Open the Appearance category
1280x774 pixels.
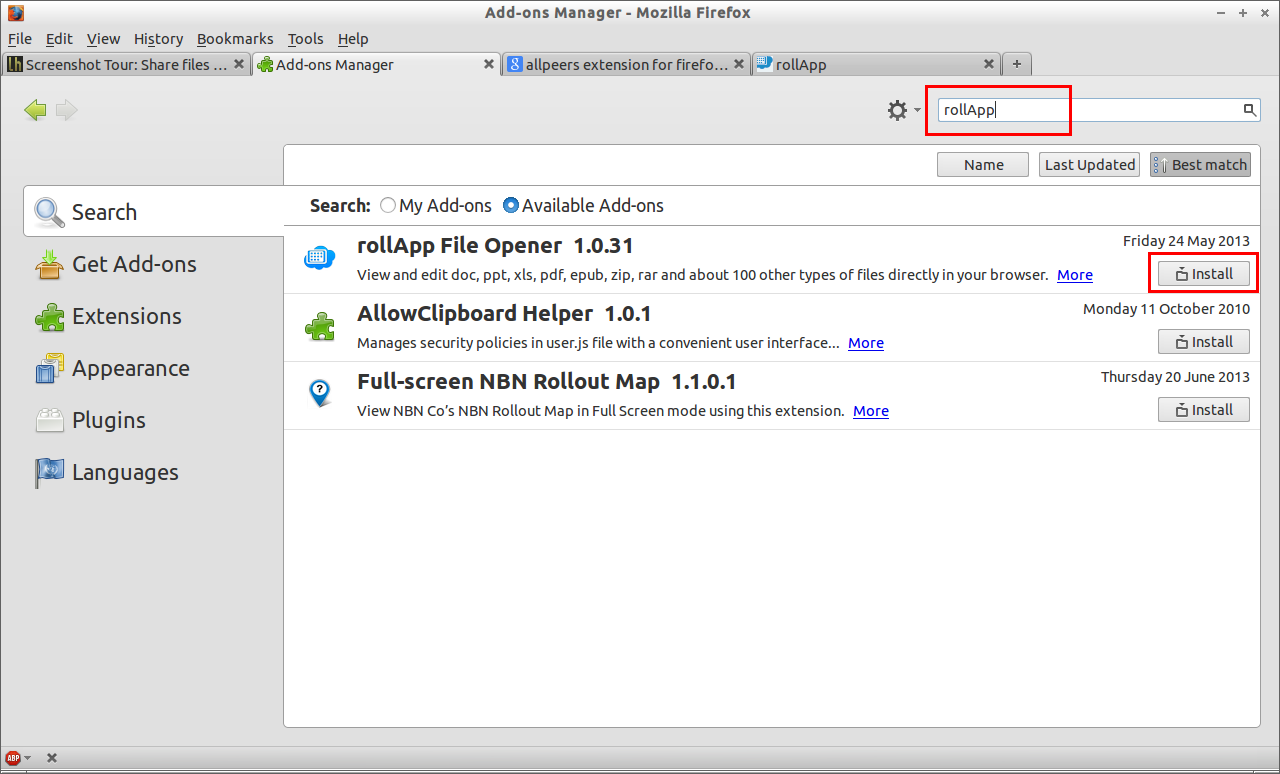pos(154,368)
